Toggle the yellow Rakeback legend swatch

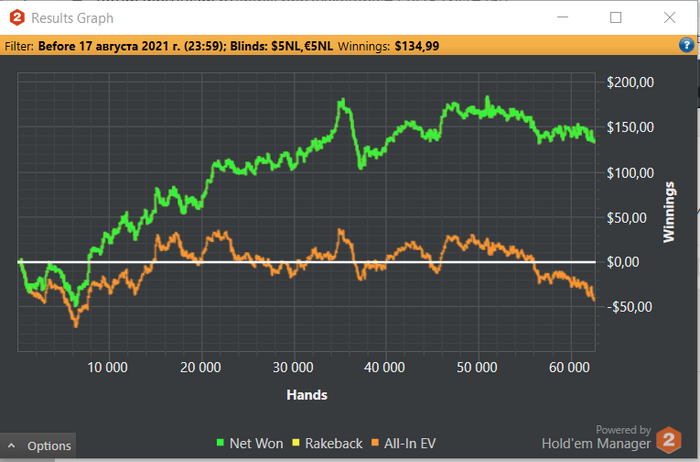pos(295,443)
